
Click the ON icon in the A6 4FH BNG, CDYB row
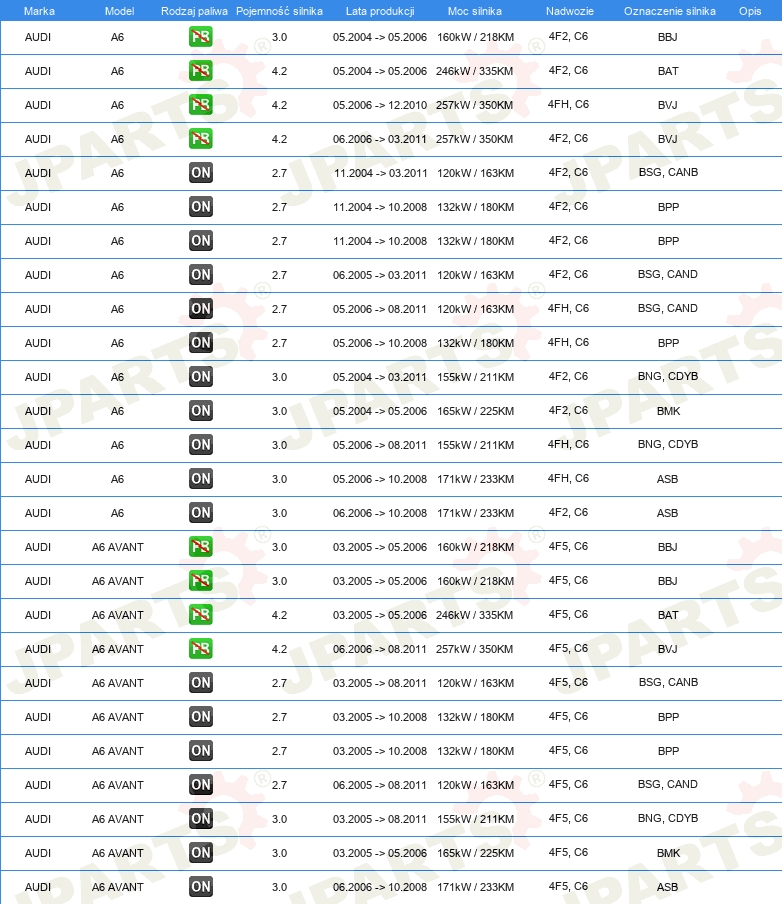point(201,445)
